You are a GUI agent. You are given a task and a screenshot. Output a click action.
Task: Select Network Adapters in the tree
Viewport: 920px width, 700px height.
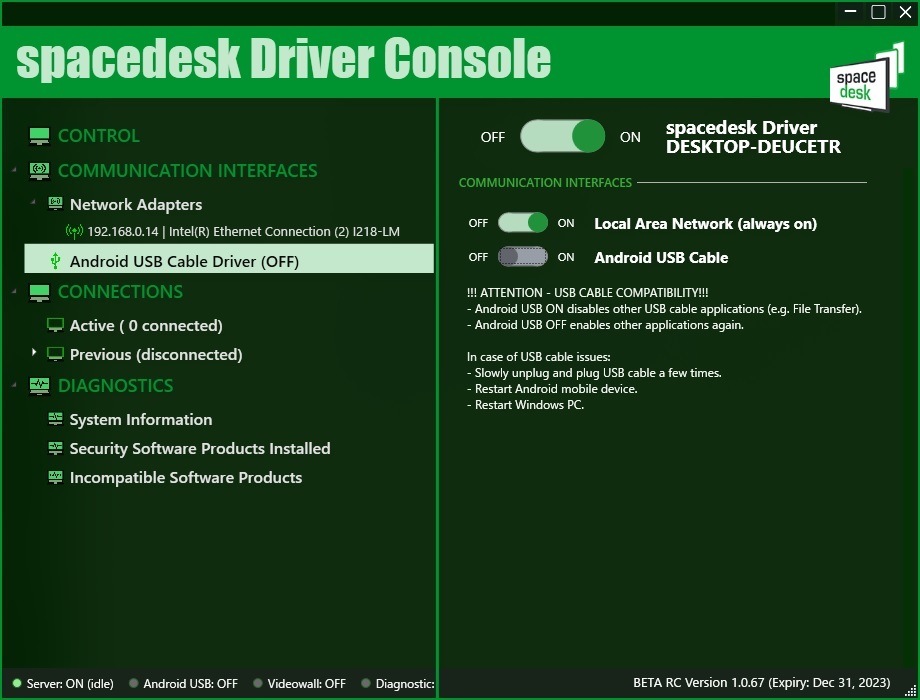(136, 204)
